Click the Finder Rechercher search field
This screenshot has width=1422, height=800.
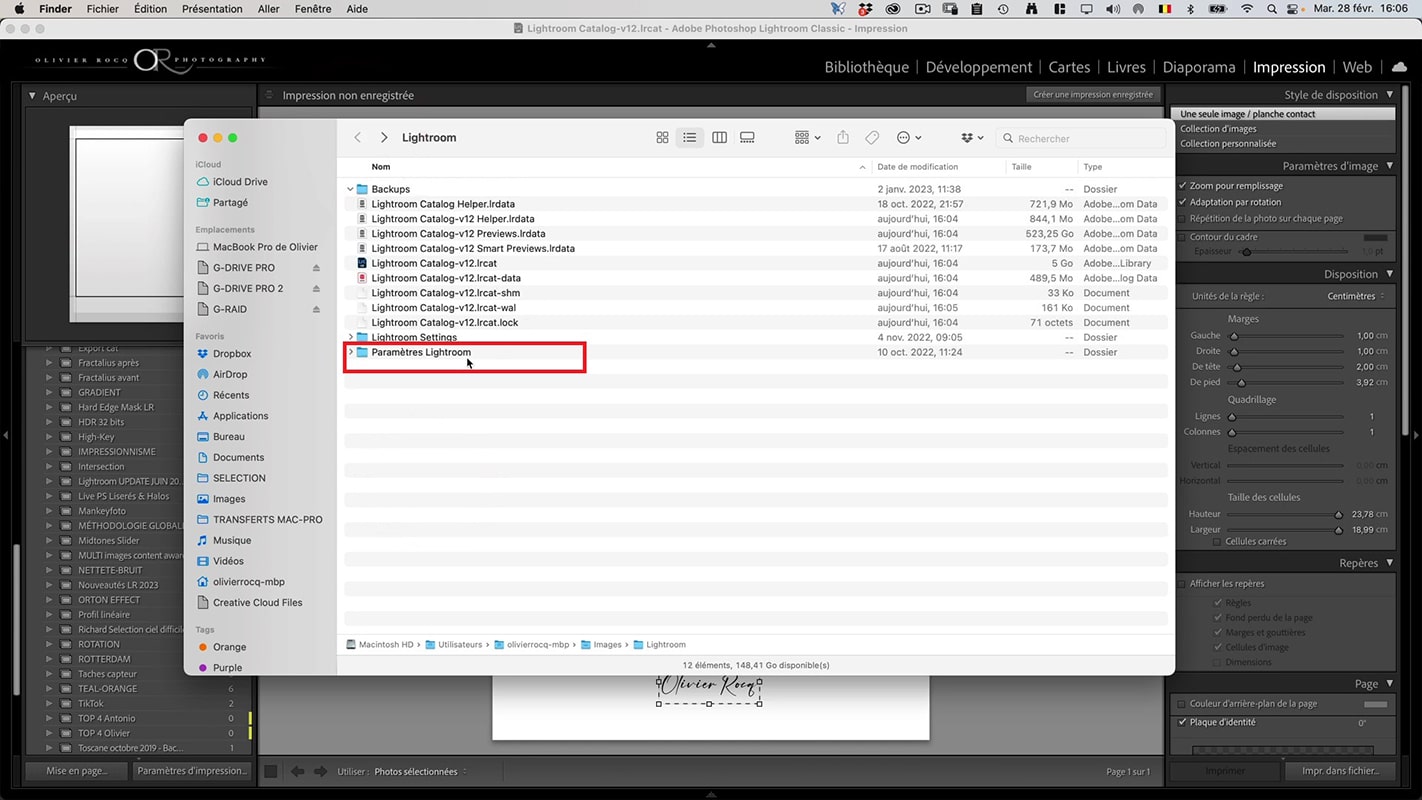click(1081, 138)
